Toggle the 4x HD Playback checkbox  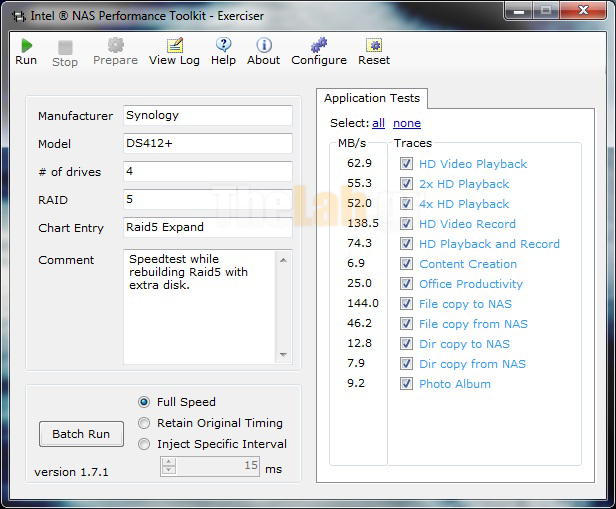pyautogui.click(x=406, y=203)
